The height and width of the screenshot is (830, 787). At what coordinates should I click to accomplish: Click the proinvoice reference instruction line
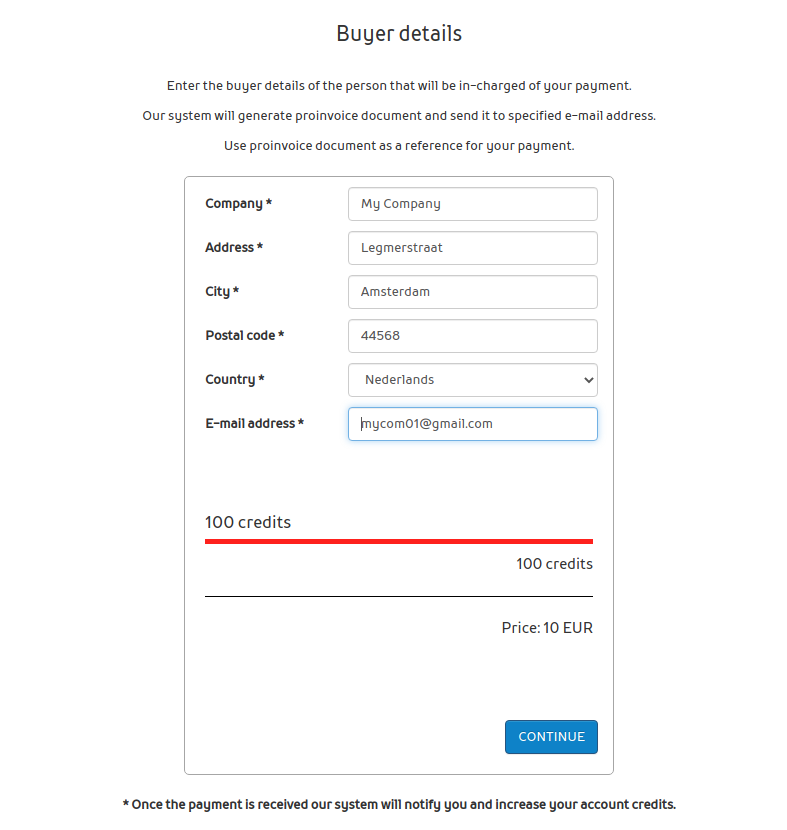coord(399,146)
